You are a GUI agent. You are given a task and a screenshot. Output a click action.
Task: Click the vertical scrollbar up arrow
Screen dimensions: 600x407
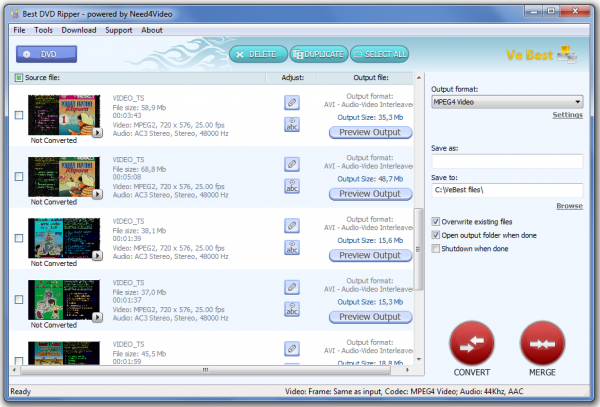point(419,78)
